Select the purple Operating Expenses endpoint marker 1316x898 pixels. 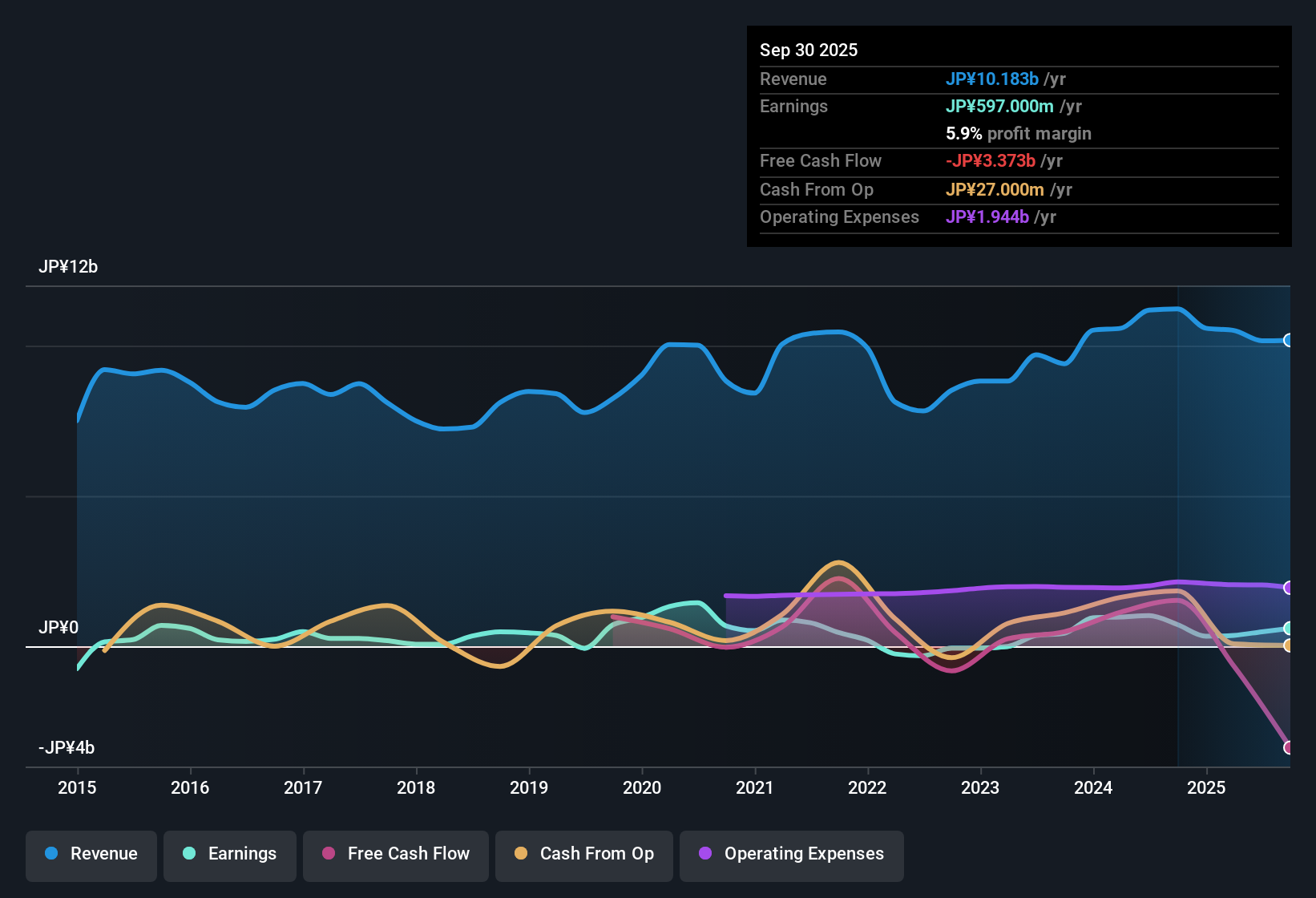coord(1288,588)
